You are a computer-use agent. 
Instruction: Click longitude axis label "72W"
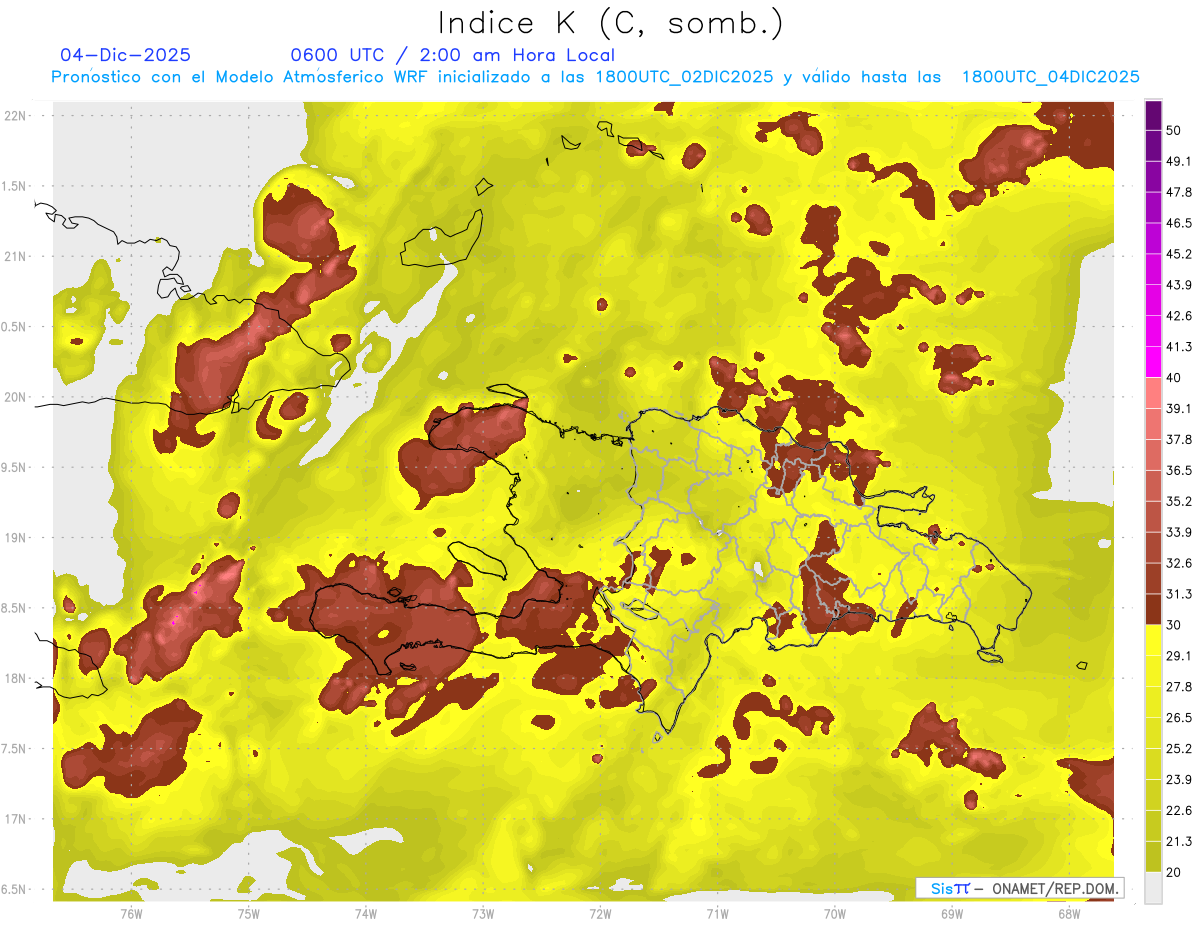pyautogui.click(x=600, y=913)
